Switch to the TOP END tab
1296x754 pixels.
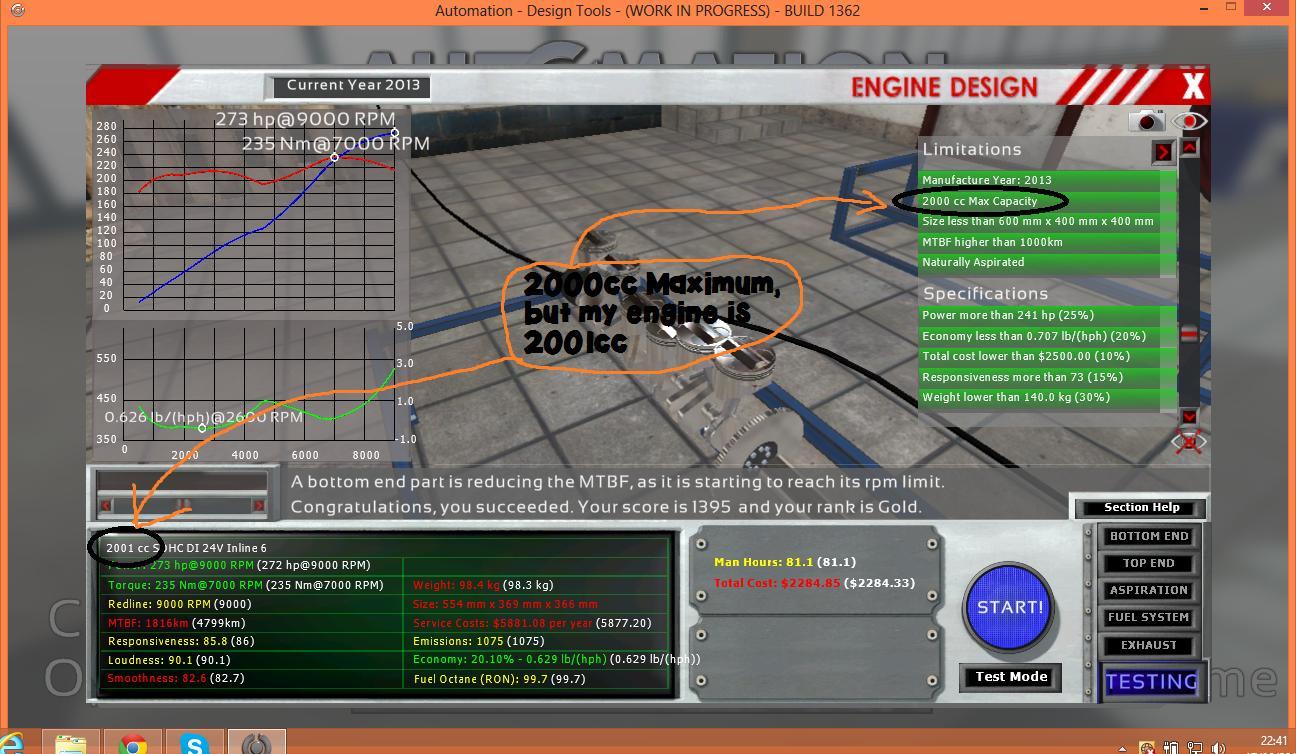tap(1148, 563)
